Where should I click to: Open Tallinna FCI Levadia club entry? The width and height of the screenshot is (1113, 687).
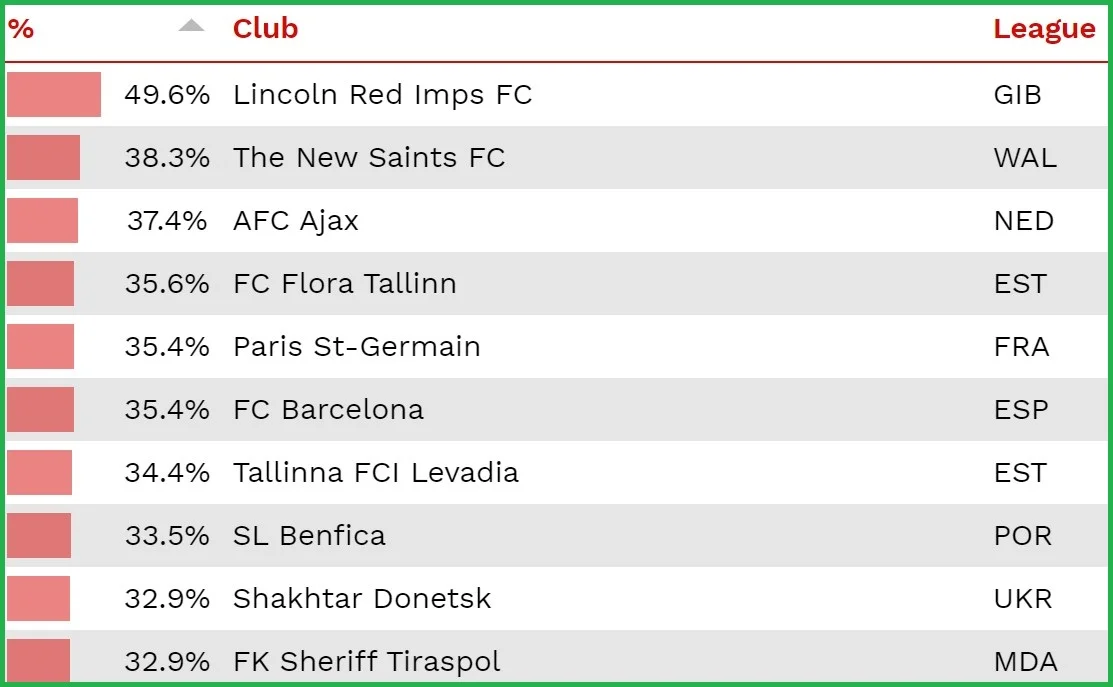click(375, 473)
